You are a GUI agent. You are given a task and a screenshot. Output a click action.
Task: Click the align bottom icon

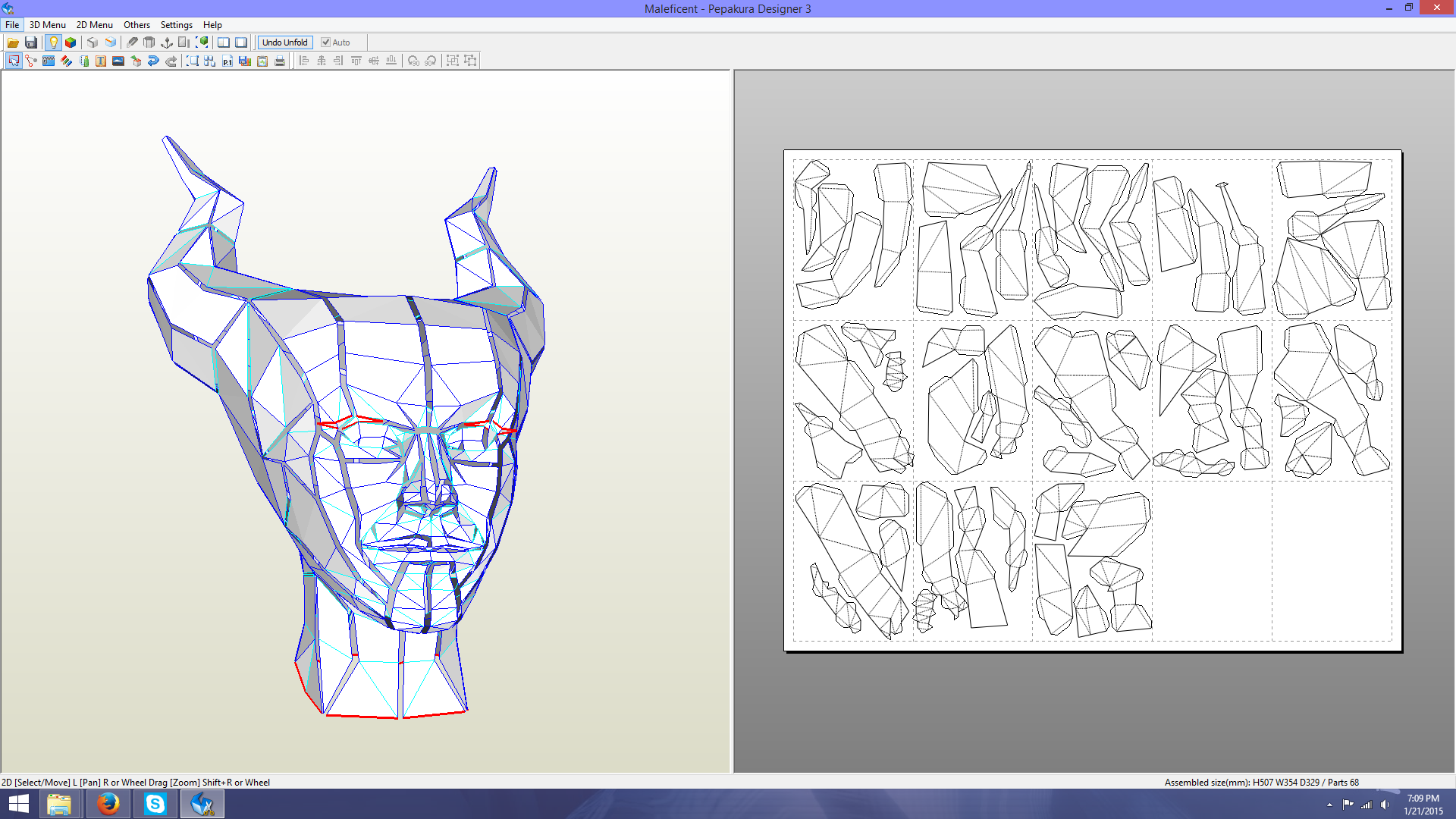[391, 61]
